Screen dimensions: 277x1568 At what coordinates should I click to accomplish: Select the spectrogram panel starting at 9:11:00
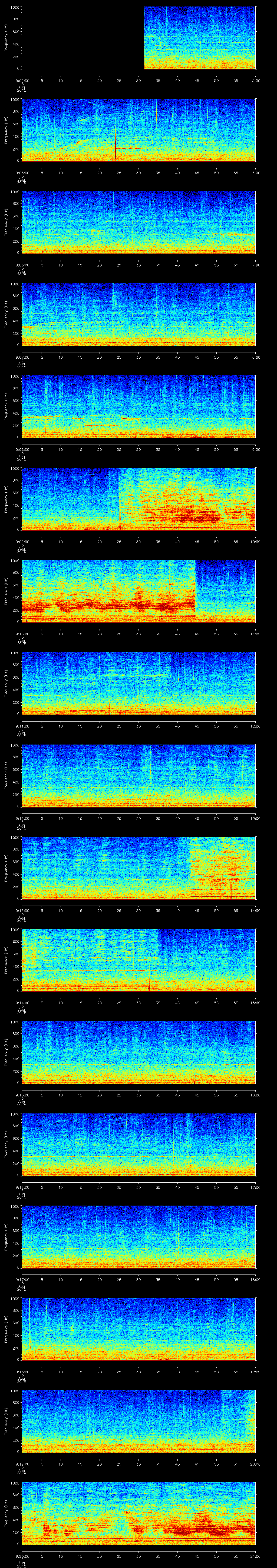pos(139,683)
